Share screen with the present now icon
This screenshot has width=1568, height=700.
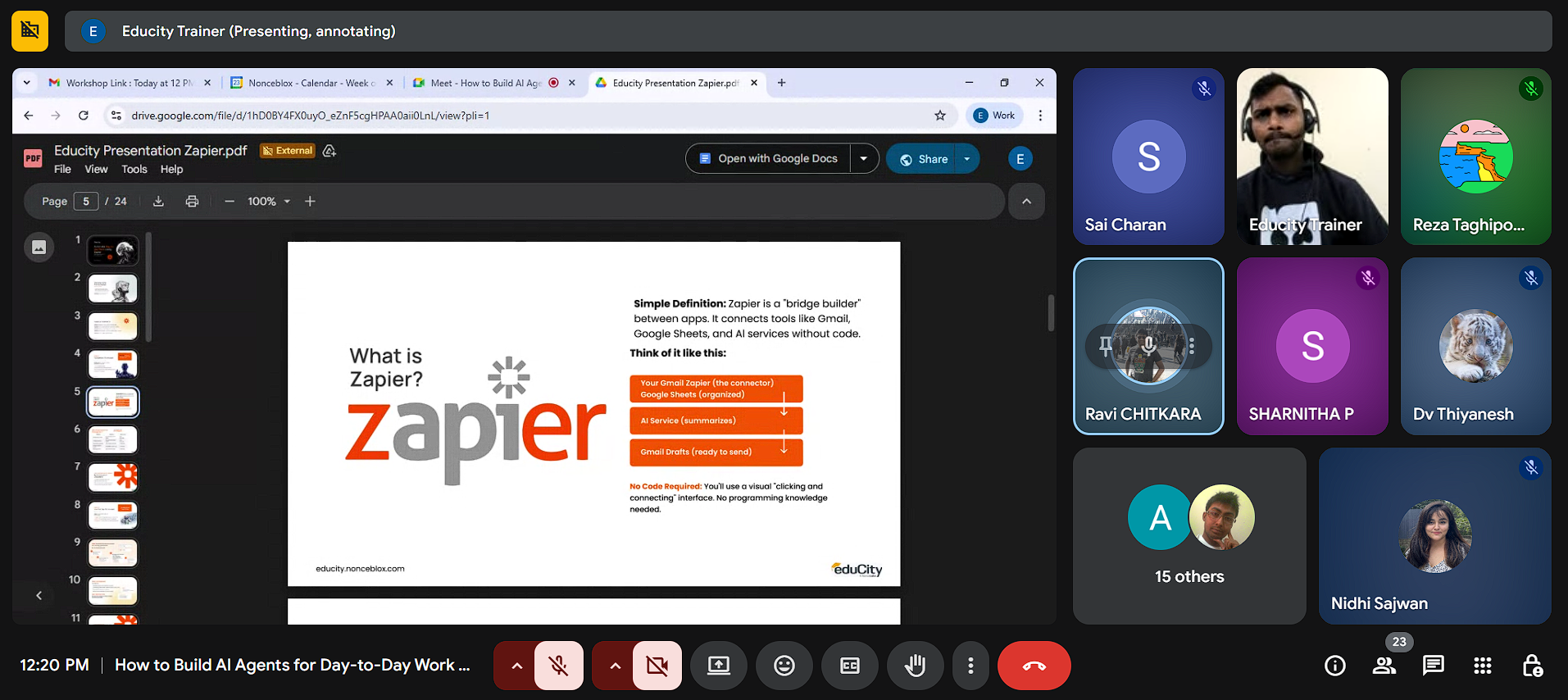coord(719,666)
